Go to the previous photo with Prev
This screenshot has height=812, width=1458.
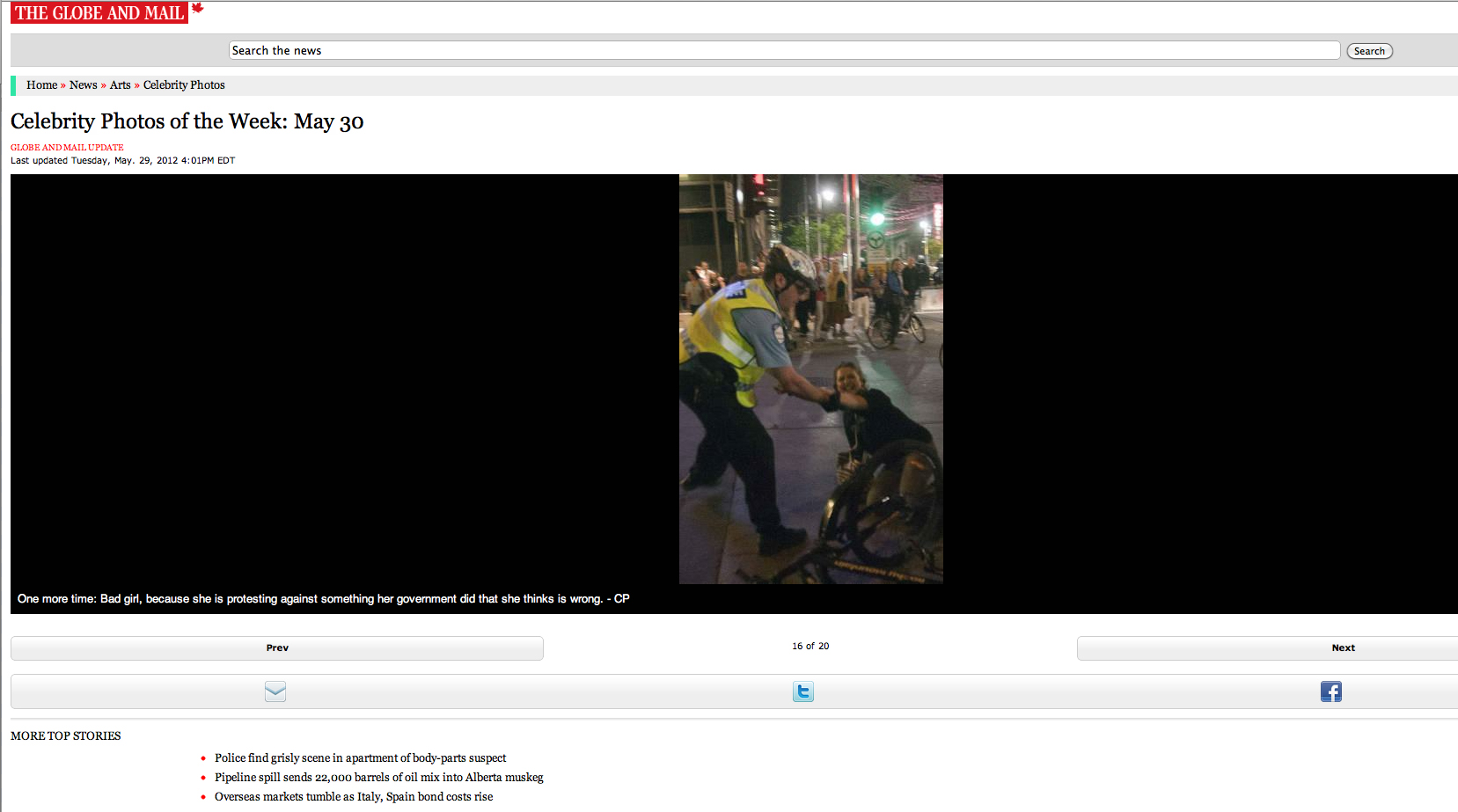[x=277, y=648]
